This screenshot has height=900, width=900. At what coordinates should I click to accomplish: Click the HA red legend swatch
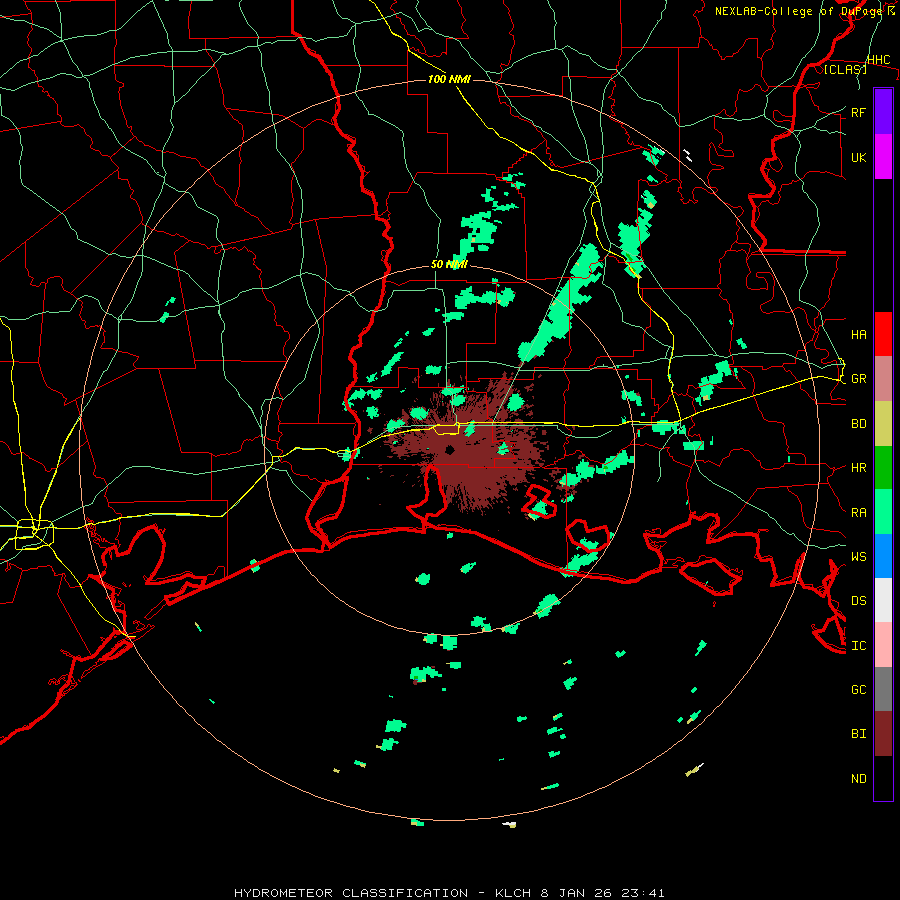point(883,334)
